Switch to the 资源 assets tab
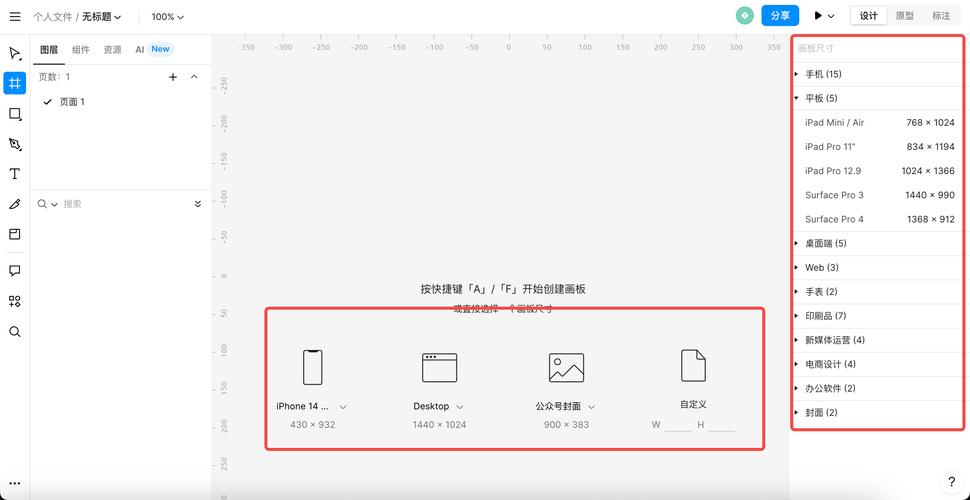This screenshot has height=500, width=970. 113,50
